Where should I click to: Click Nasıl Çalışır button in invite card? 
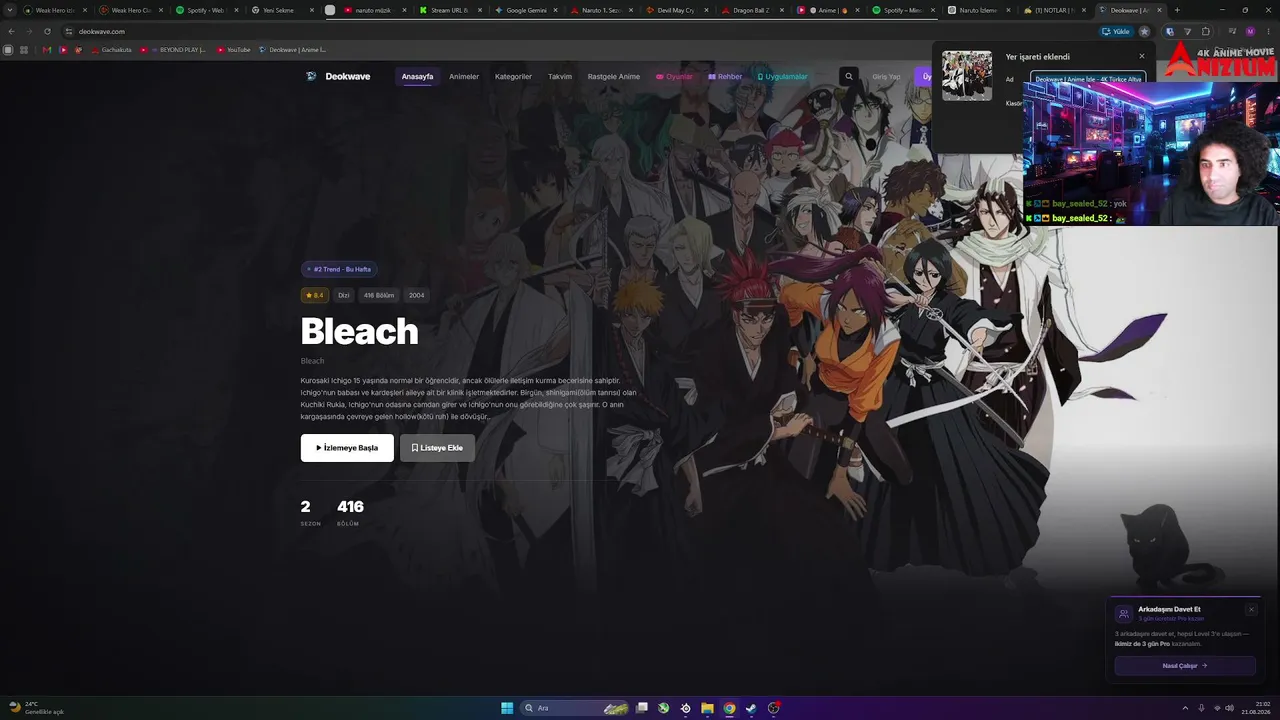point(1185,665)
